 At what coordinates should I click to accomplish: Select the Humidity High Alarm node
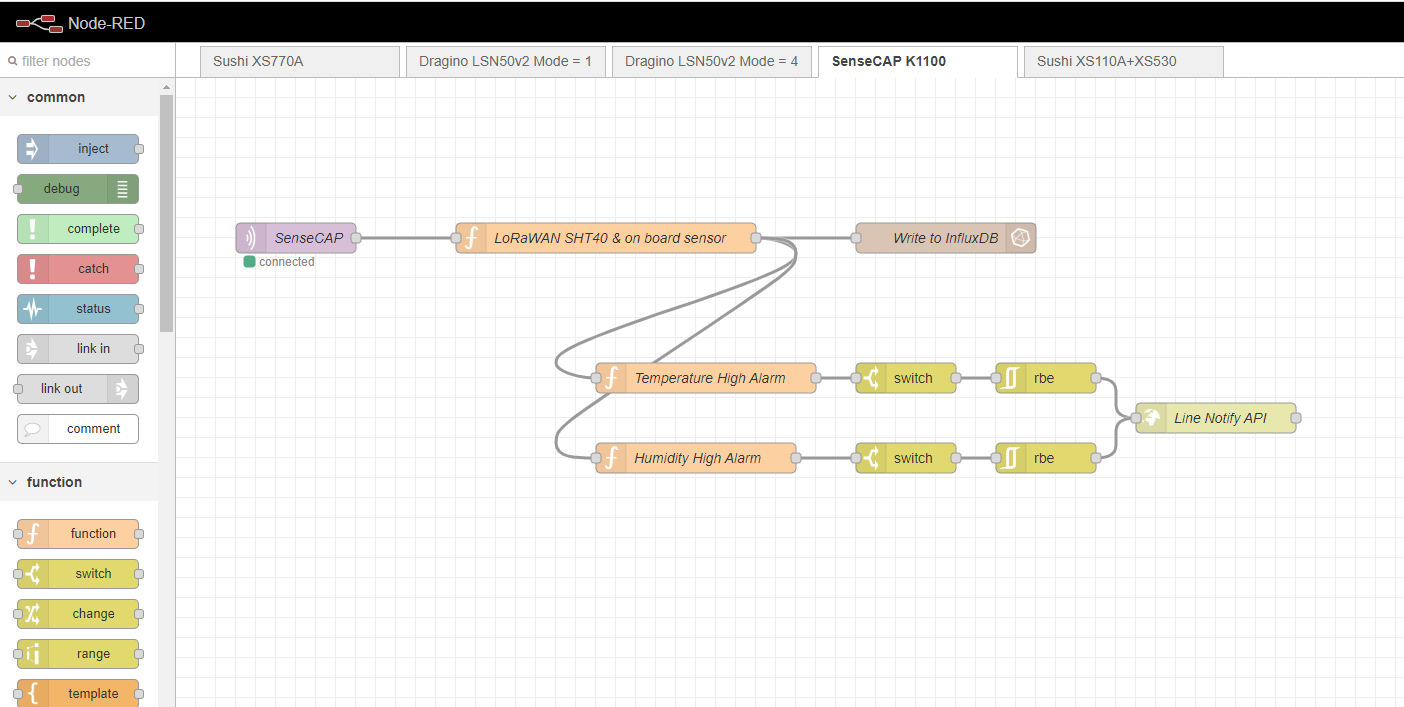696,458
